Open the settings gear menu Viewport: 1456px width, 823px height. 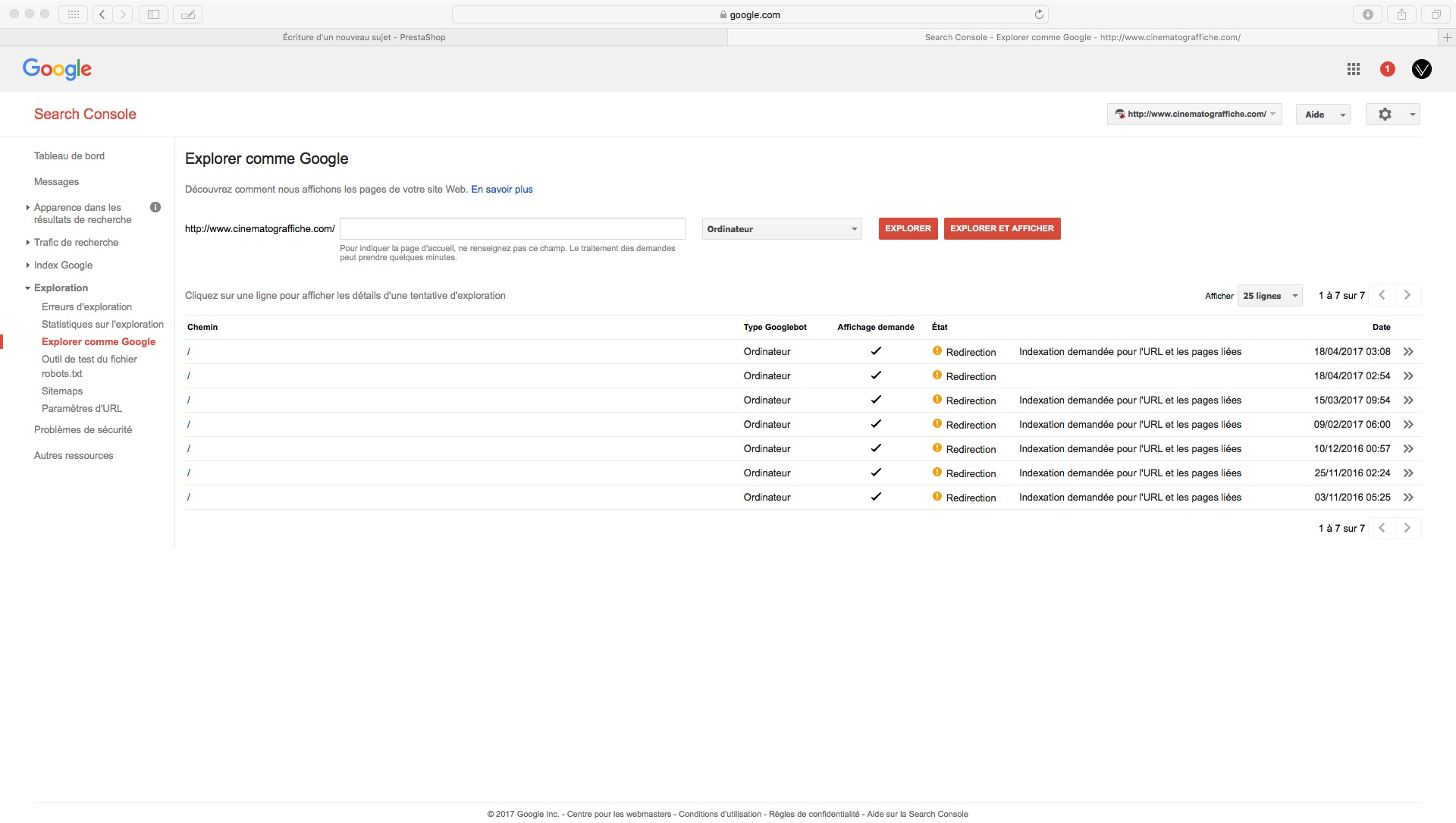pos(1393,115)
